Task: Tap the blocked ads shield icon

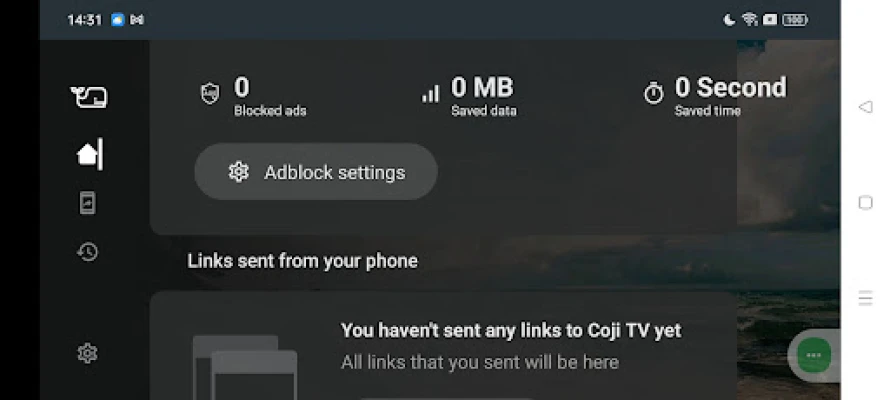Action: click(210, 94)
